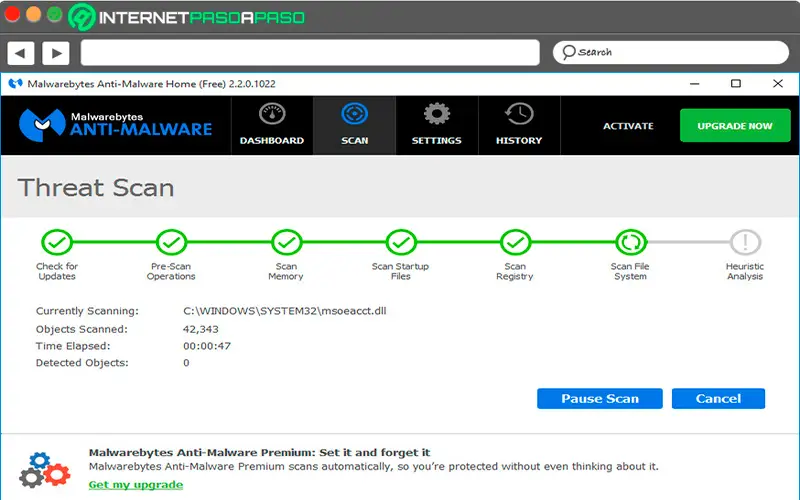Image resolution: width=800 pixels, height=500 pixels.
Task: Click the browser address bar field
Action: tap(310, 53)
